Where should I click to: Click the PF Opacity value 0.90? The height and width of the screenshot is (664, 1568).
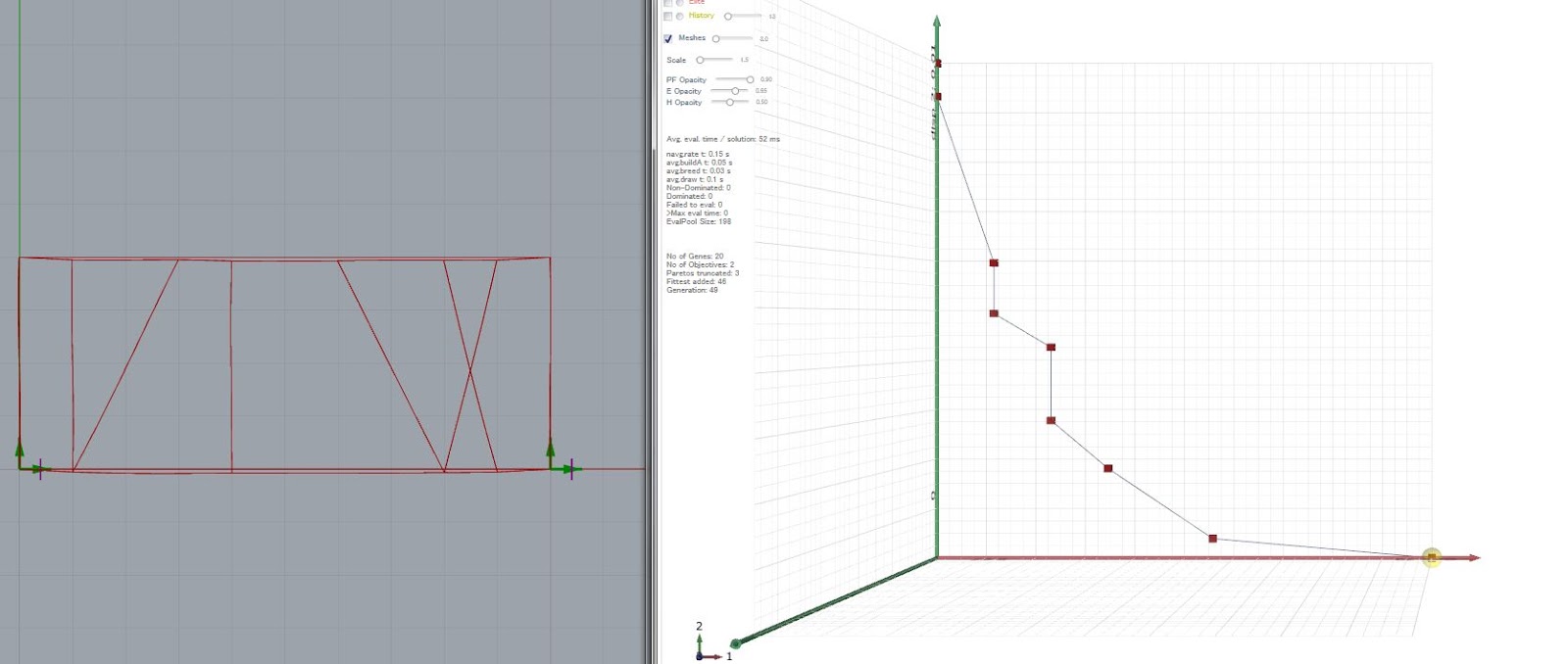(766, 79)
